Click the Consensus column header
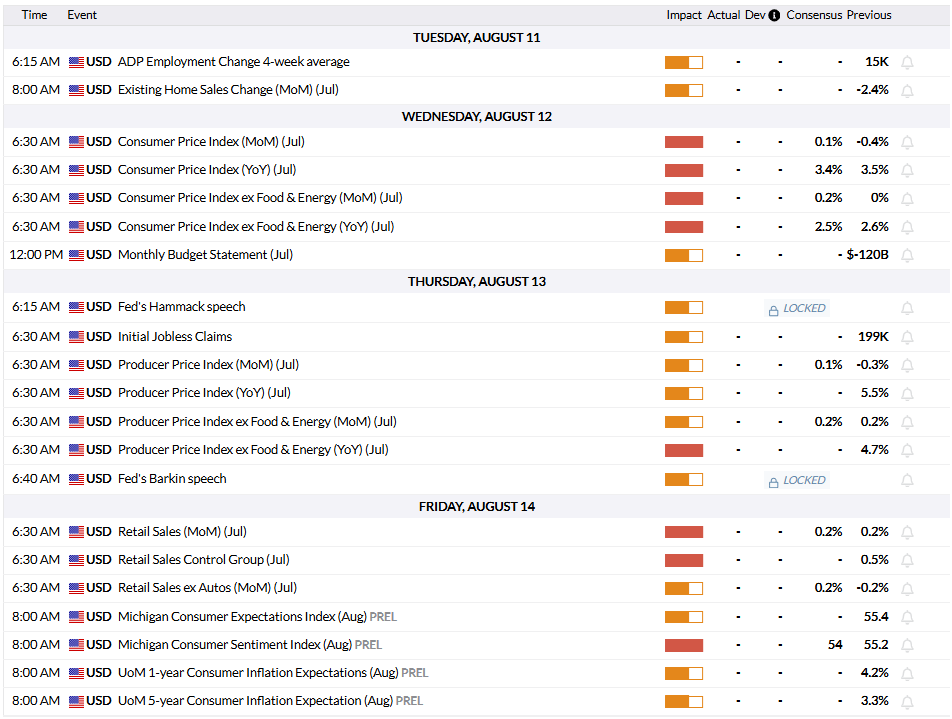This screenshot has height=719, width=952. point(814,15)
